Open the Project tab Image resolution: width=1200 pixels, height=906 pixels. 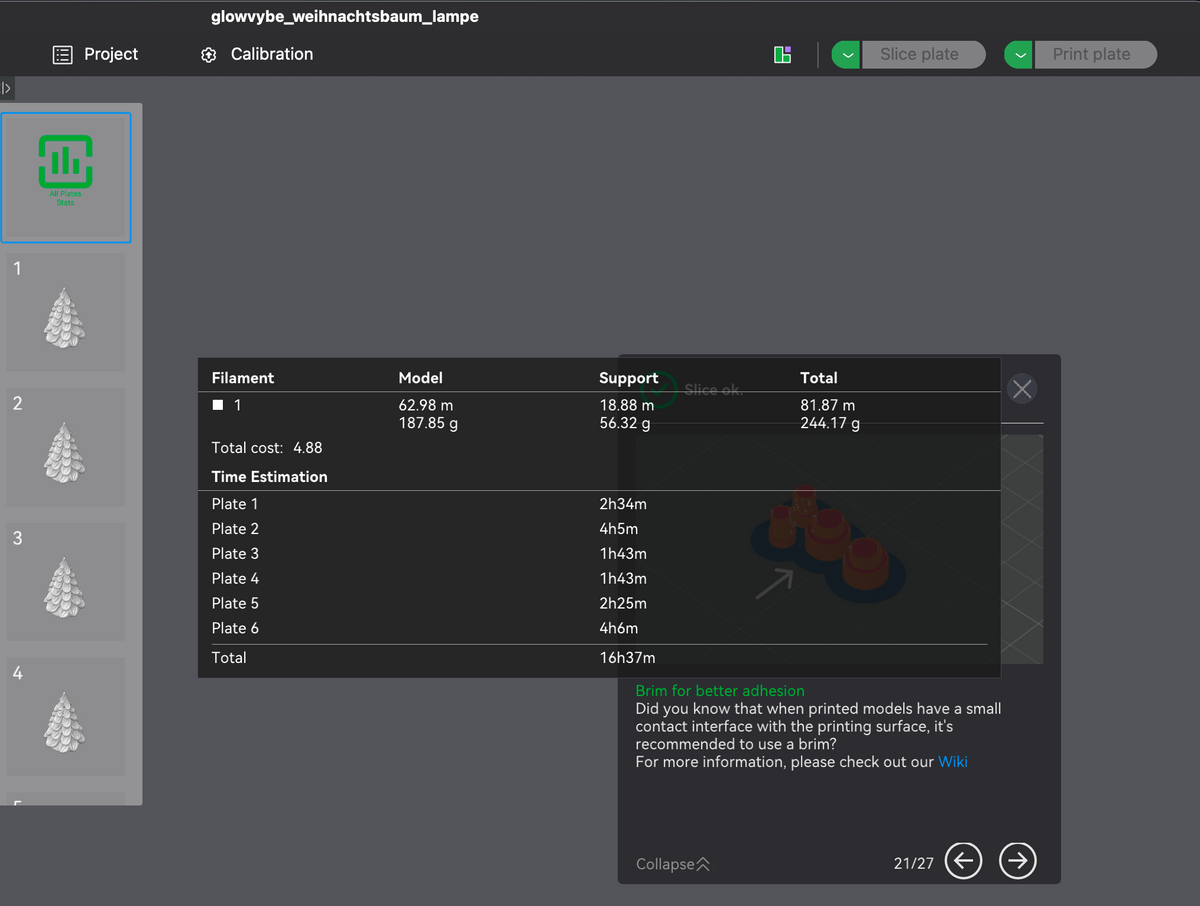[x=95, y=54]
